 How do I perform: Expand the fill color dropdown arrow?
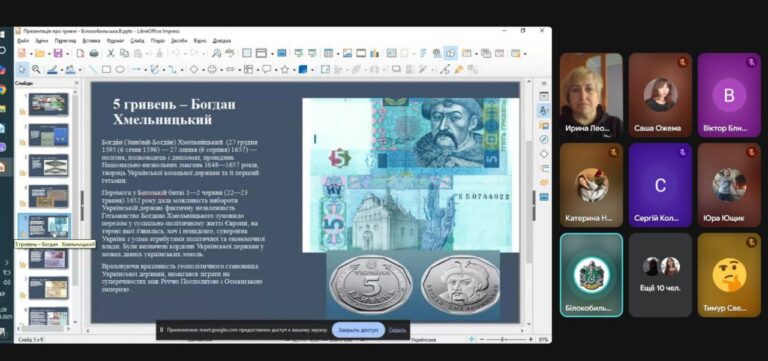click(x=80, y=70)
